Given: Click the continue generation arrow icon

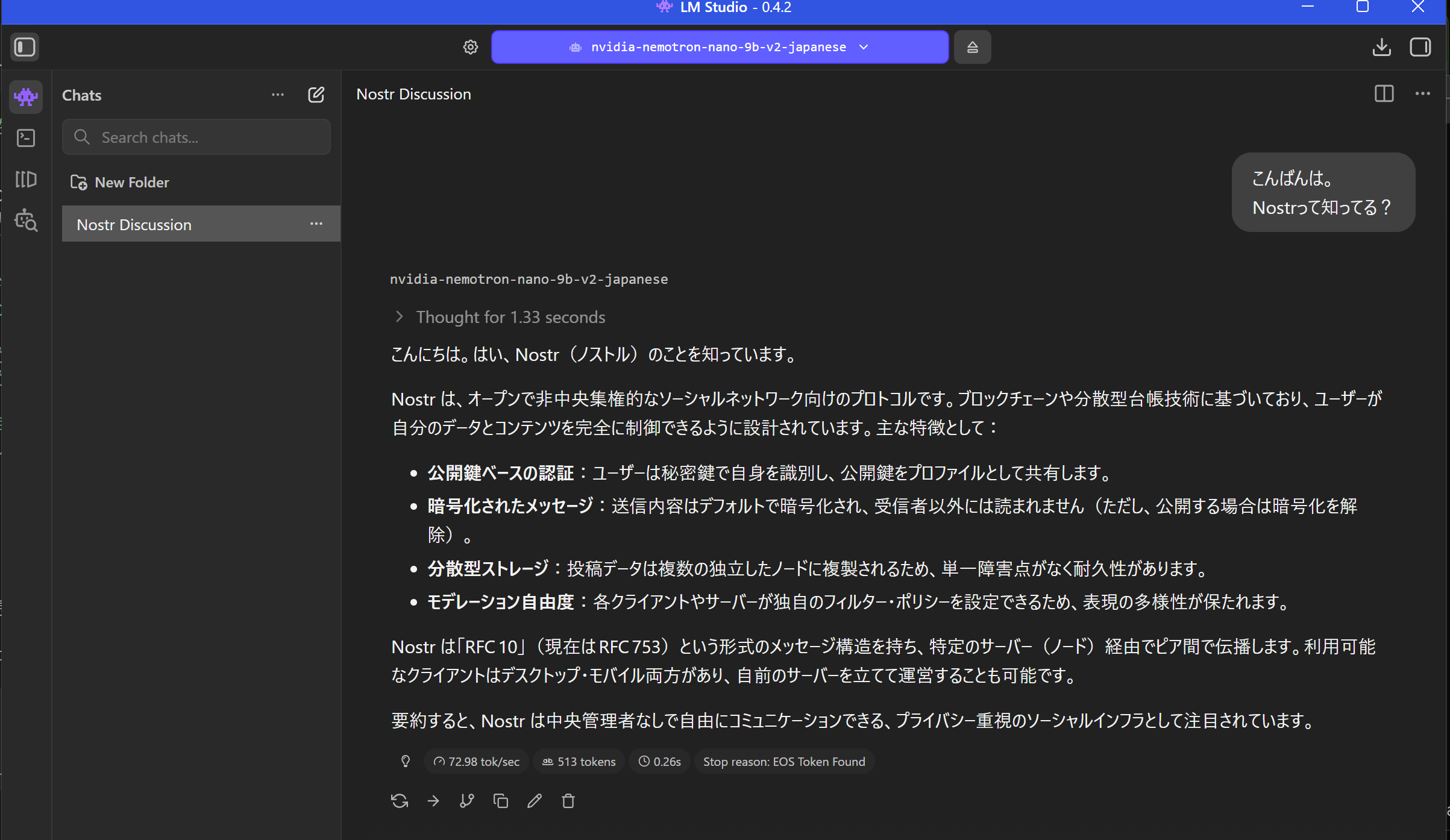Looking at the screenshot, I should (433, 801).
